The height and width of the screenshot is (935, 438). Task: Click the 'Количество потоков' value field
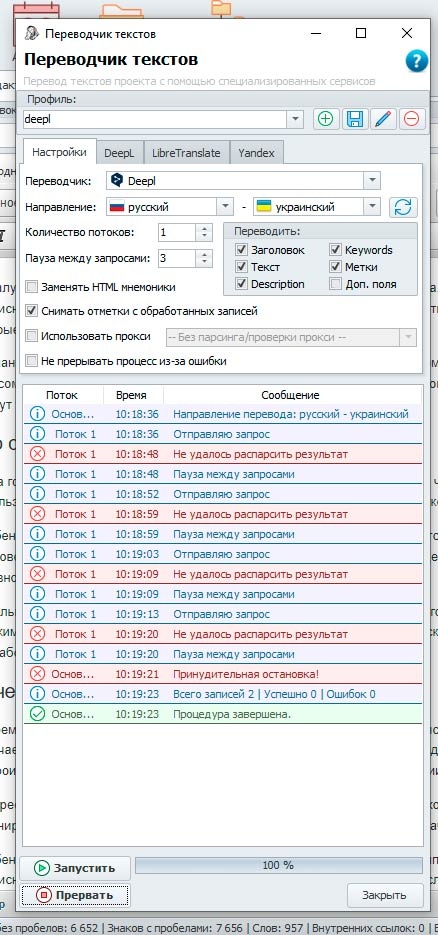click(178, 233)
